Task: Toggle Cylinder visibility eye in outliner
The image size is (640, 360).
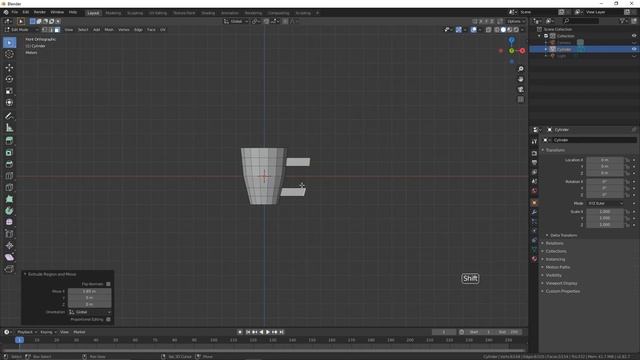Action: 634,49
